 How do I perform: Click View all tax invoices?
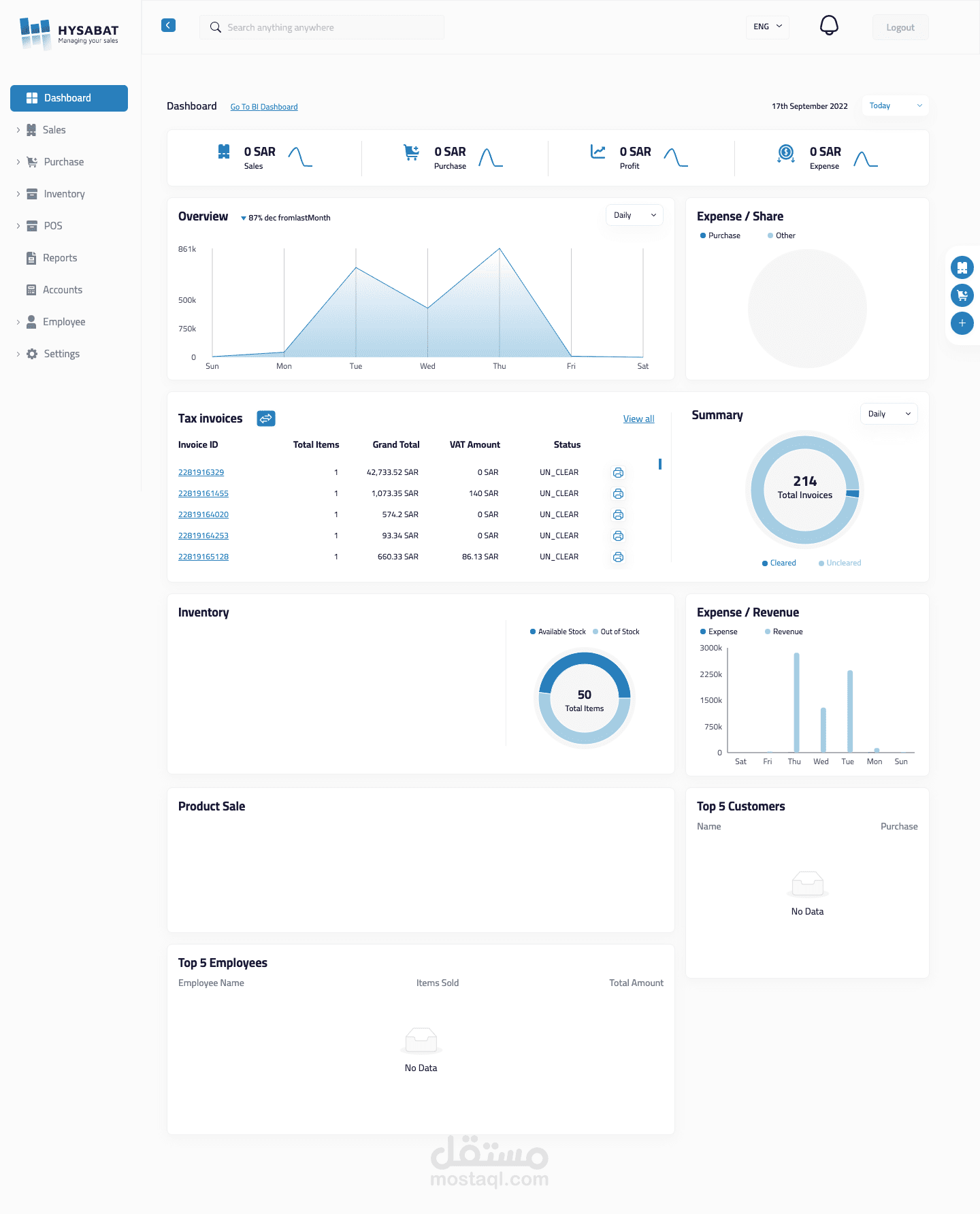point(638,419)
